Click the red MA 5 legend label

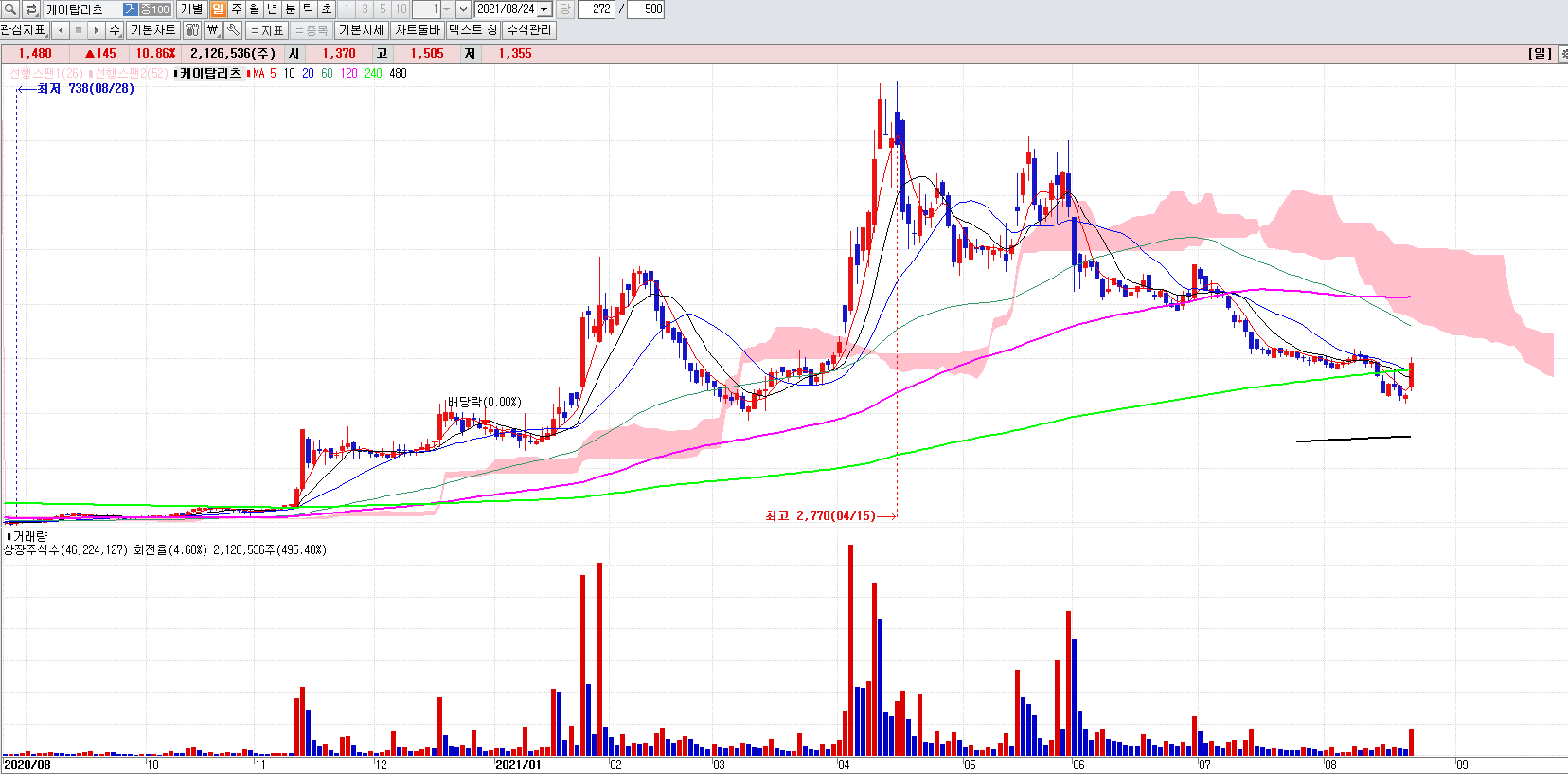(x=264, y=74)
